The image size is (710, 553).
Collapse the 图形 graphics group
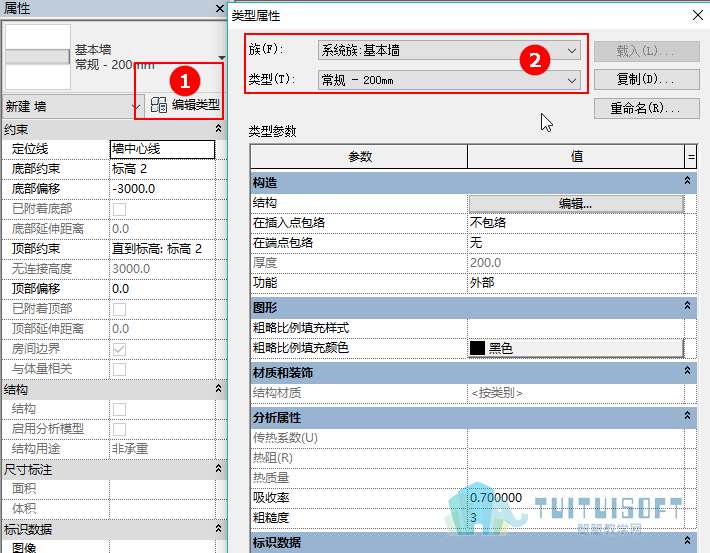point(687,306)
